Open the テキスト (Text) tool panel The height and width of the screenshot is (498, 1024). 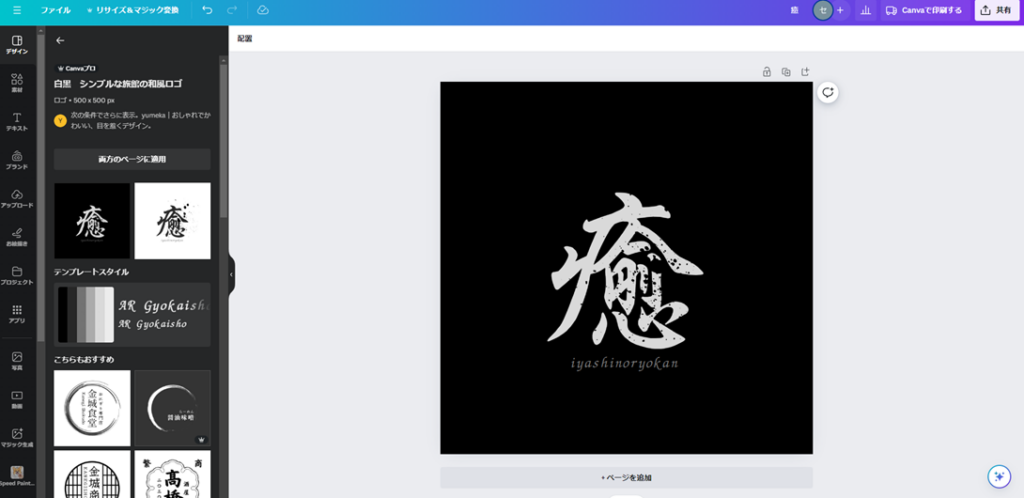[16, 121]
